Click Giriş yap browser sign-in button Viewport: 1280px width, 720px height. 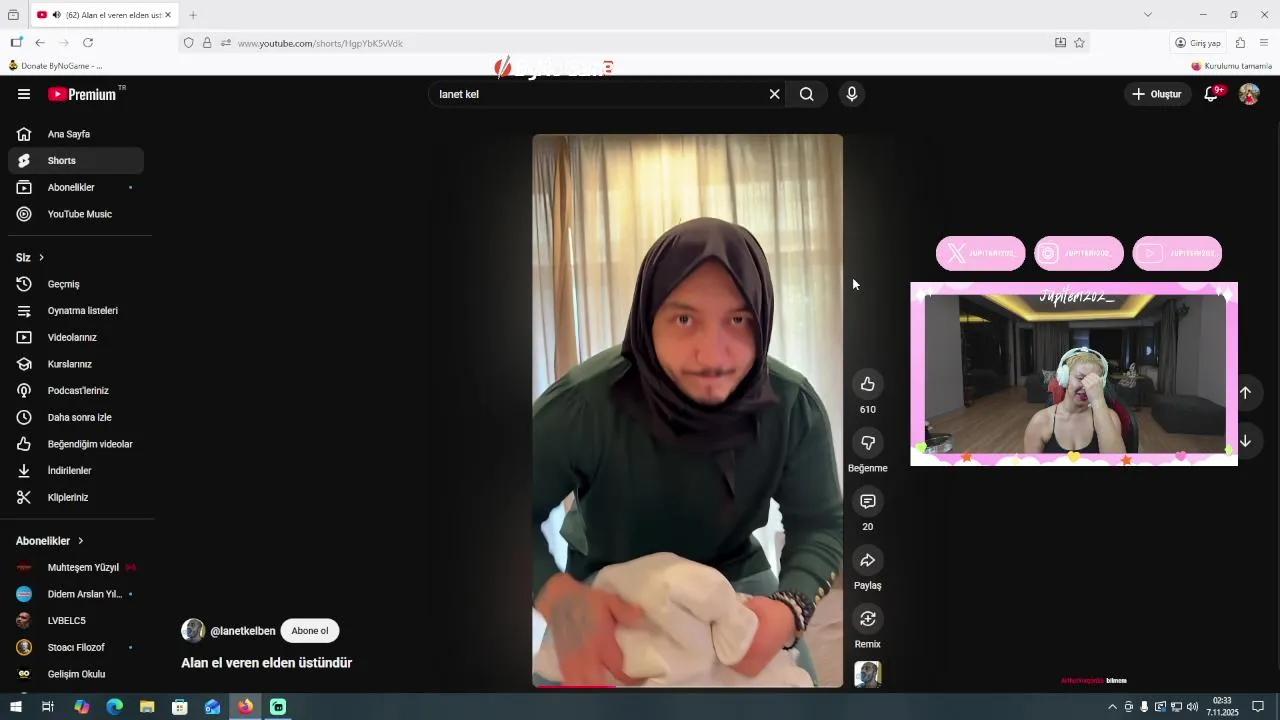tap(1198, 43)
